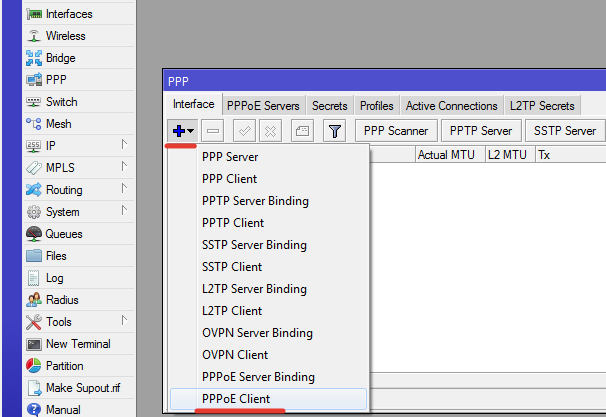Expand the System submenu arrow
Image resolution: width=606 pixels, height=417 pixels.
[124, 211]
